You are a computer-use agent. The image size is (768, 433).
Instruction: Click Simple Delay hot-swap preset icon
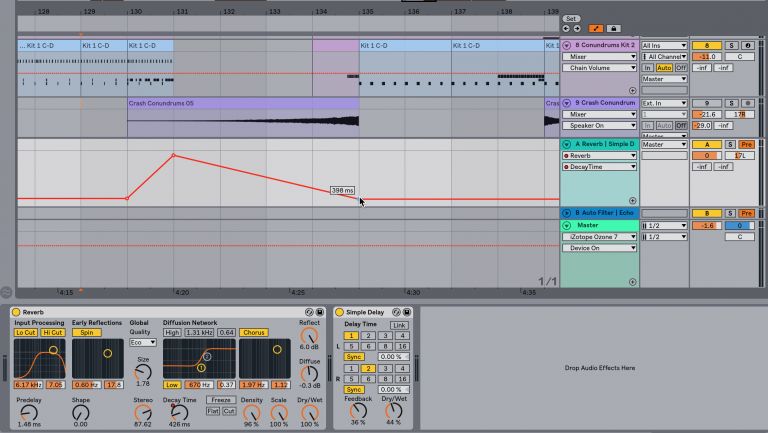point(396,312)
